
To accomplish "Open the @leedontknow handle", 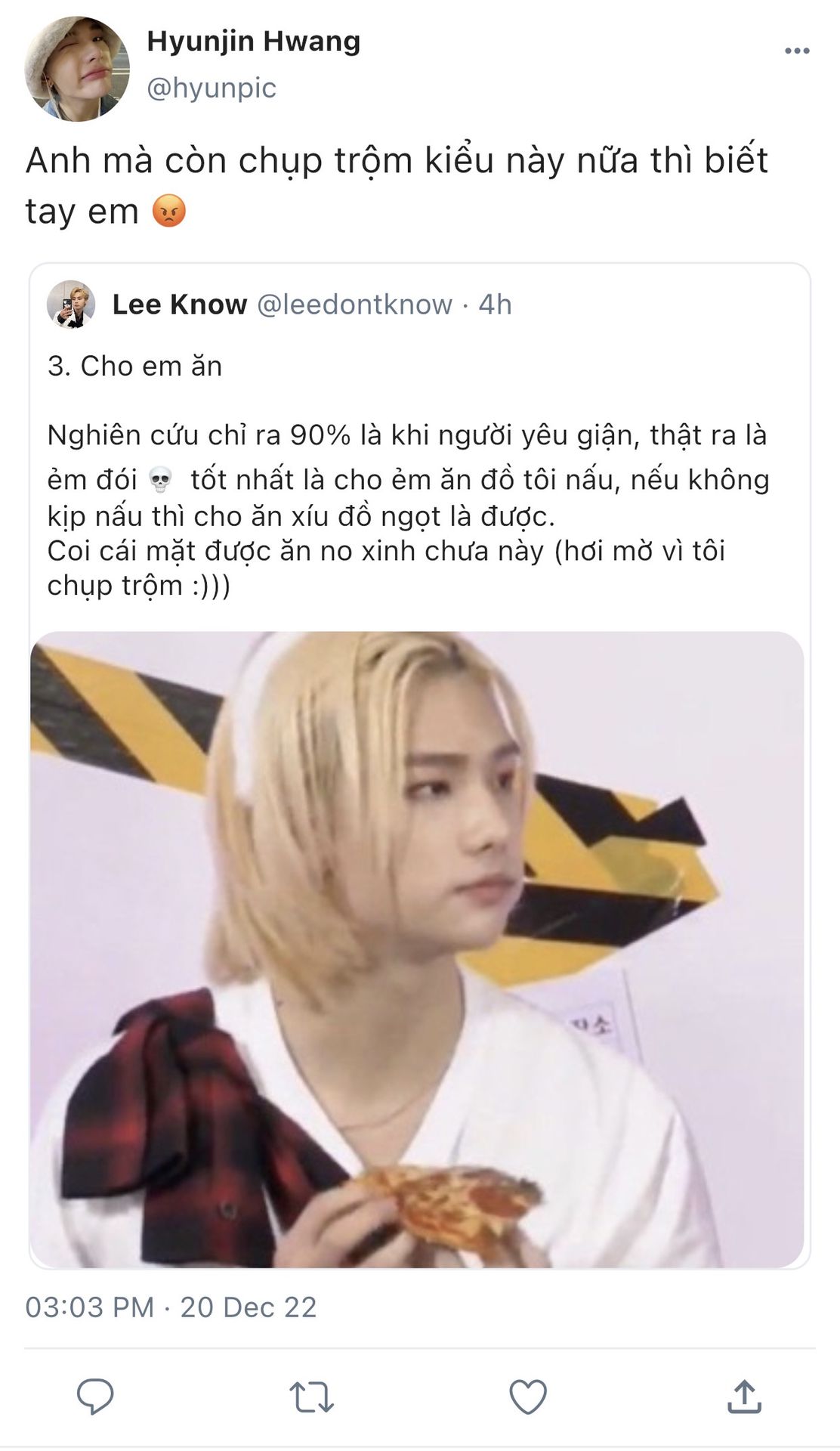I will pos(355,305).
